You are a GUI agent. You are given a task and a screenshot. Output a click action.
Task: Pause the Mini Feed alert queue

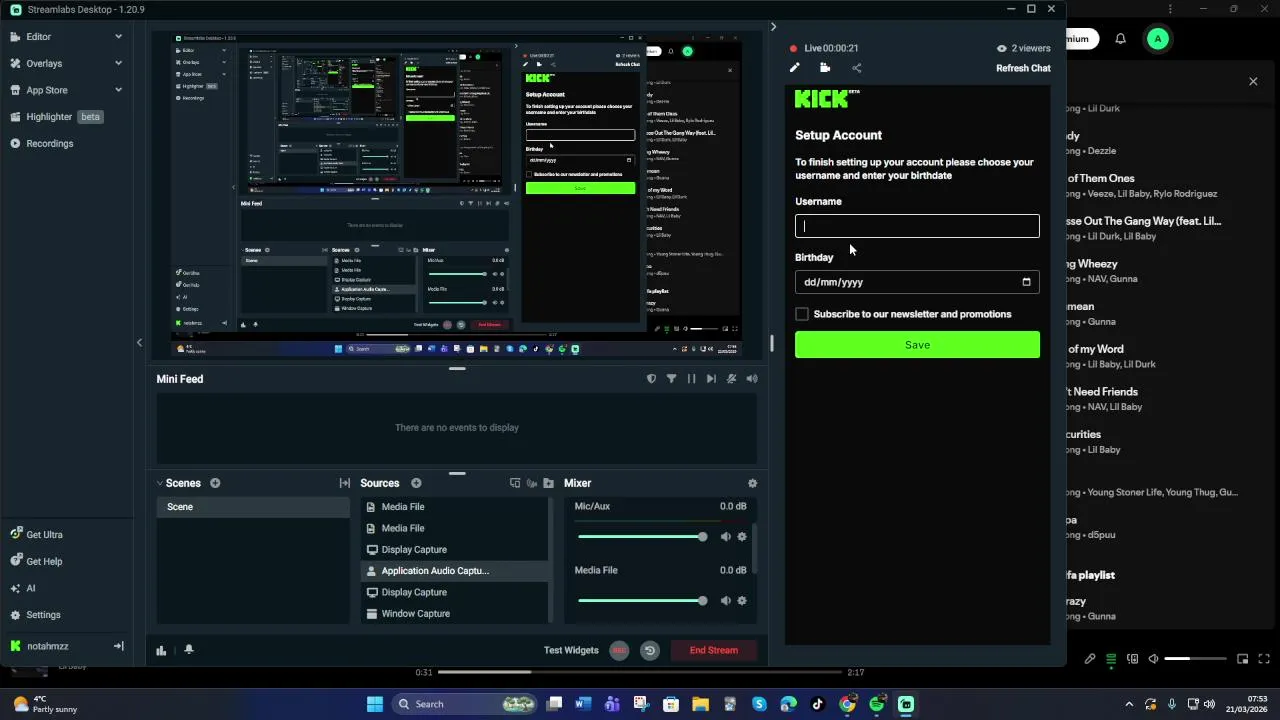point(691,379)
